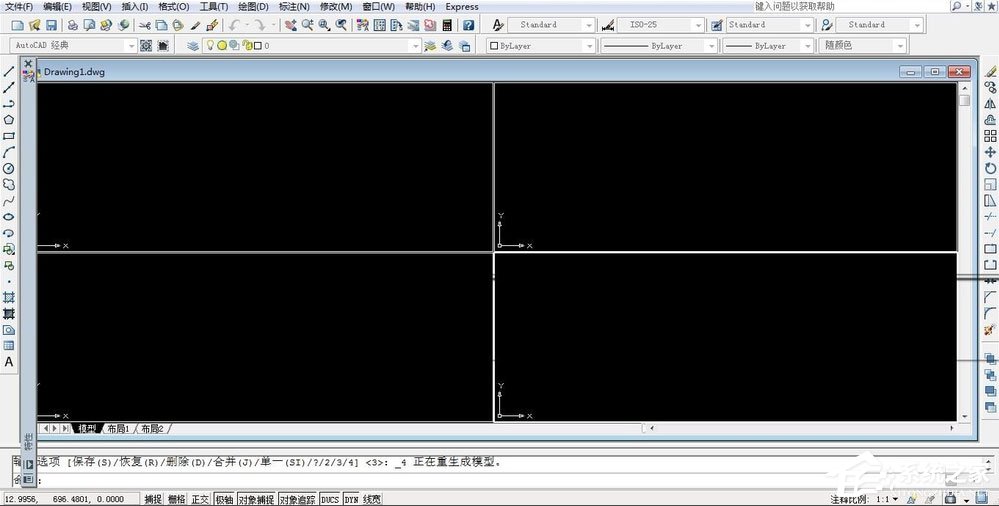Open the Express menu
Image resolution: width=999 pixels, height=506 pixels.
coord(462,6)
